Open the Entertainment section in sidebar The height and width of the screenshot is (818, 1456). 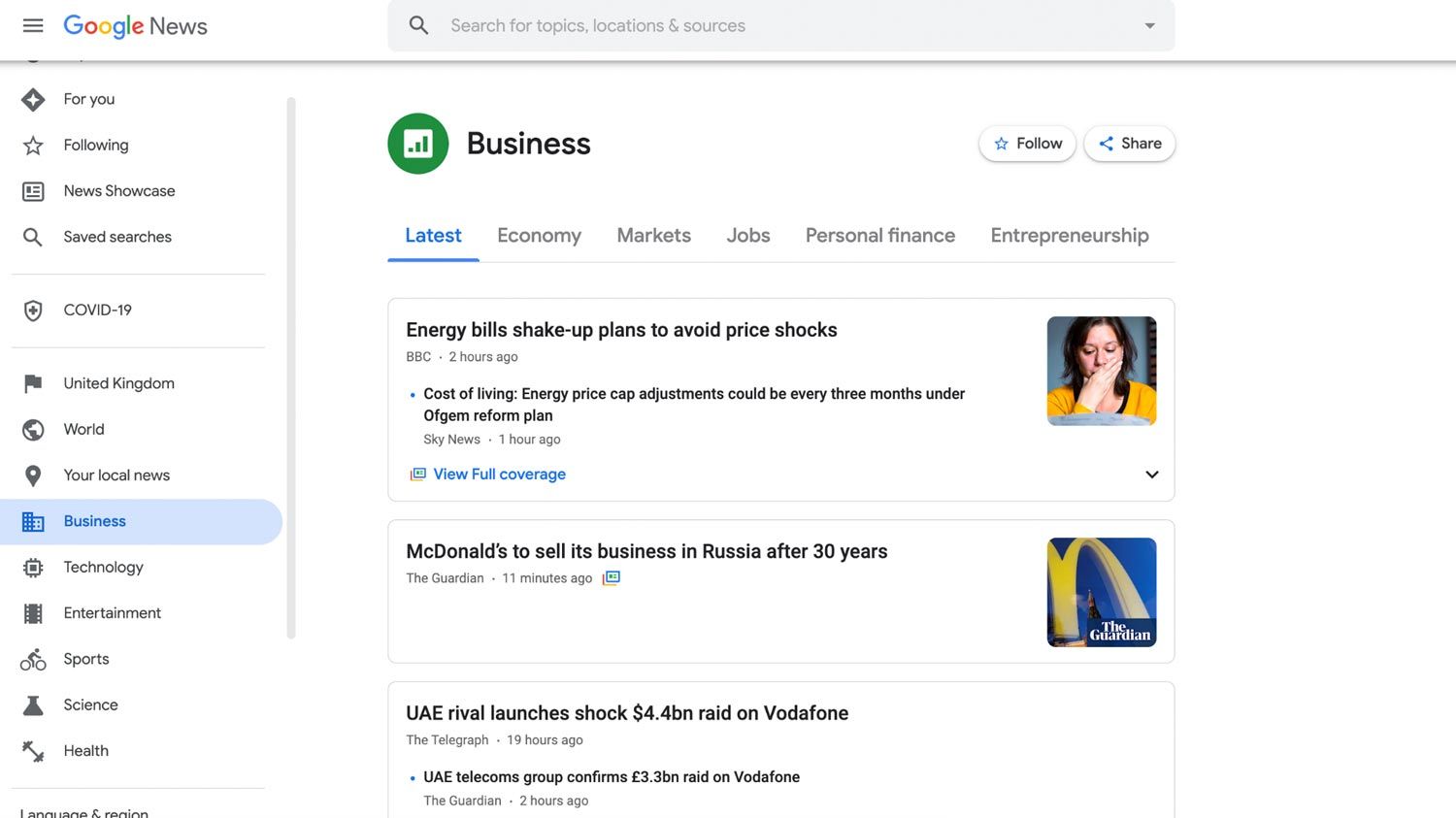pos(112,613)
